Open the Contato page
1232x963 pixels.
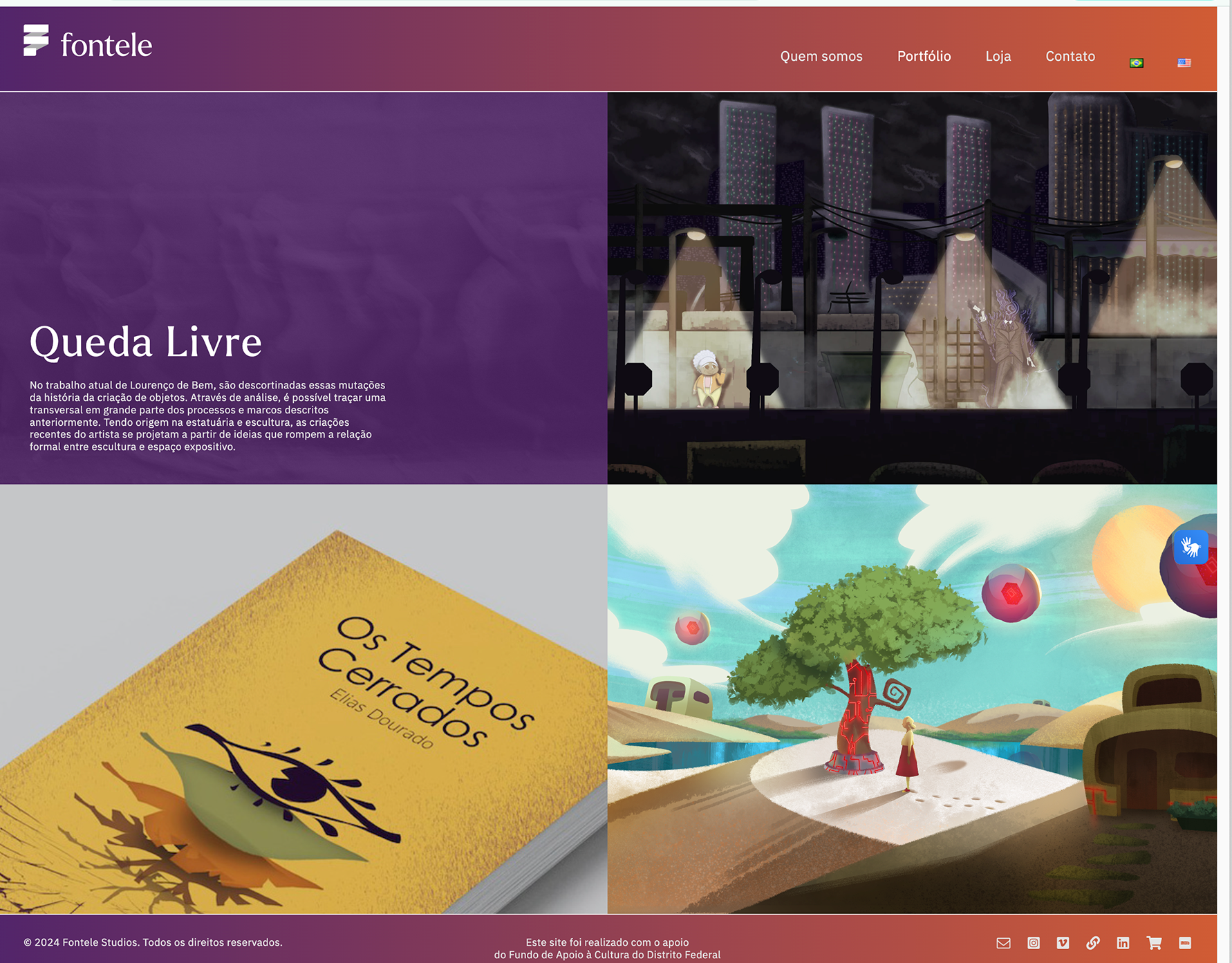point(1070,56)
